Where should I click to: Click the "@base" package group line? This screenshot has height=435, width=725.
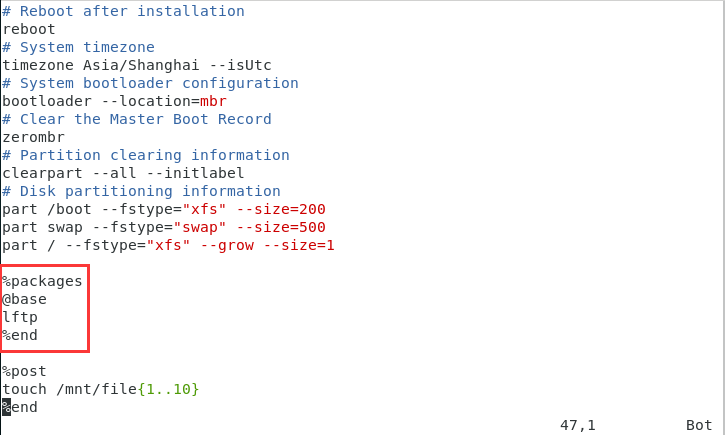coord(25,299)
